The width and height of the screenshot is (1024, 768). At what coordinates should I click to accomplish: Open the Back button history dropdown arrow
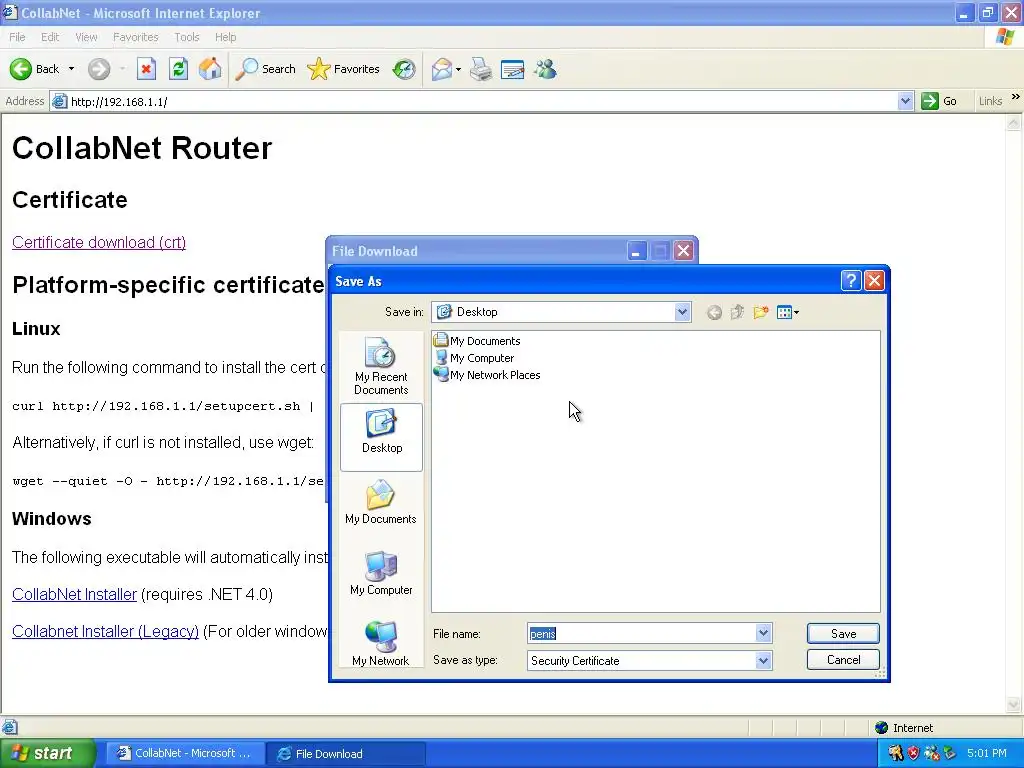point(71,69)
